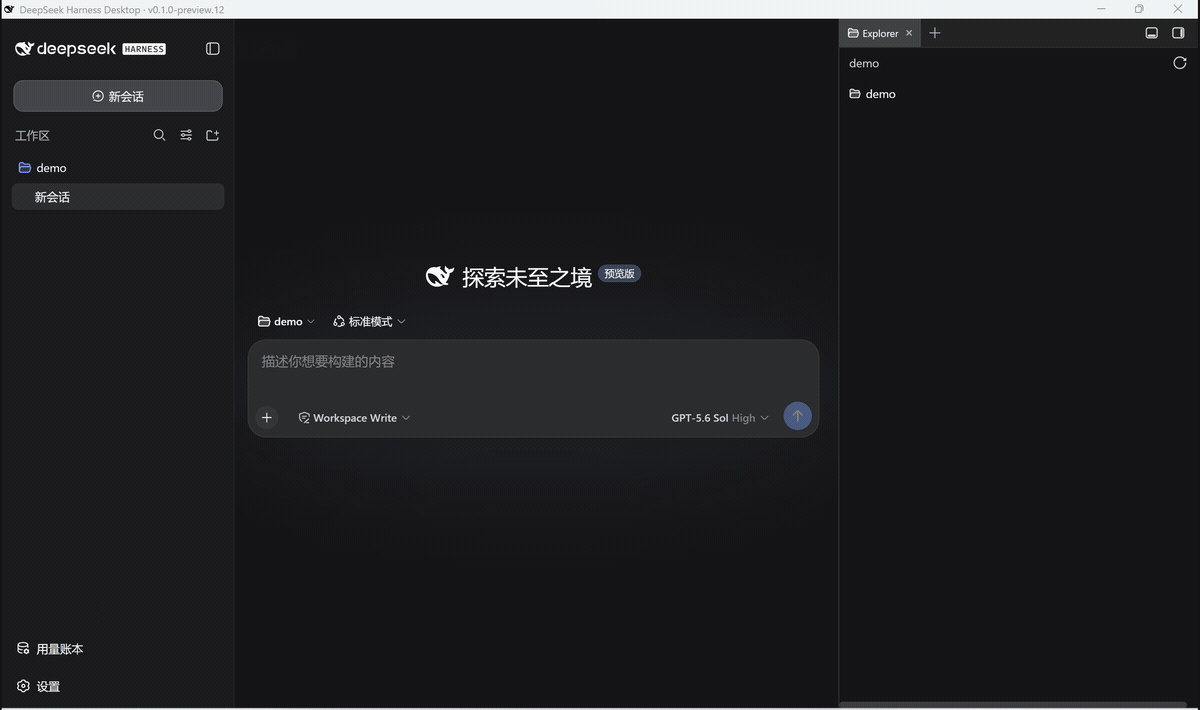The image size is (1200, 710).
Task: Expand the demo folder in Explorer
Action: (x=872, y=94)
